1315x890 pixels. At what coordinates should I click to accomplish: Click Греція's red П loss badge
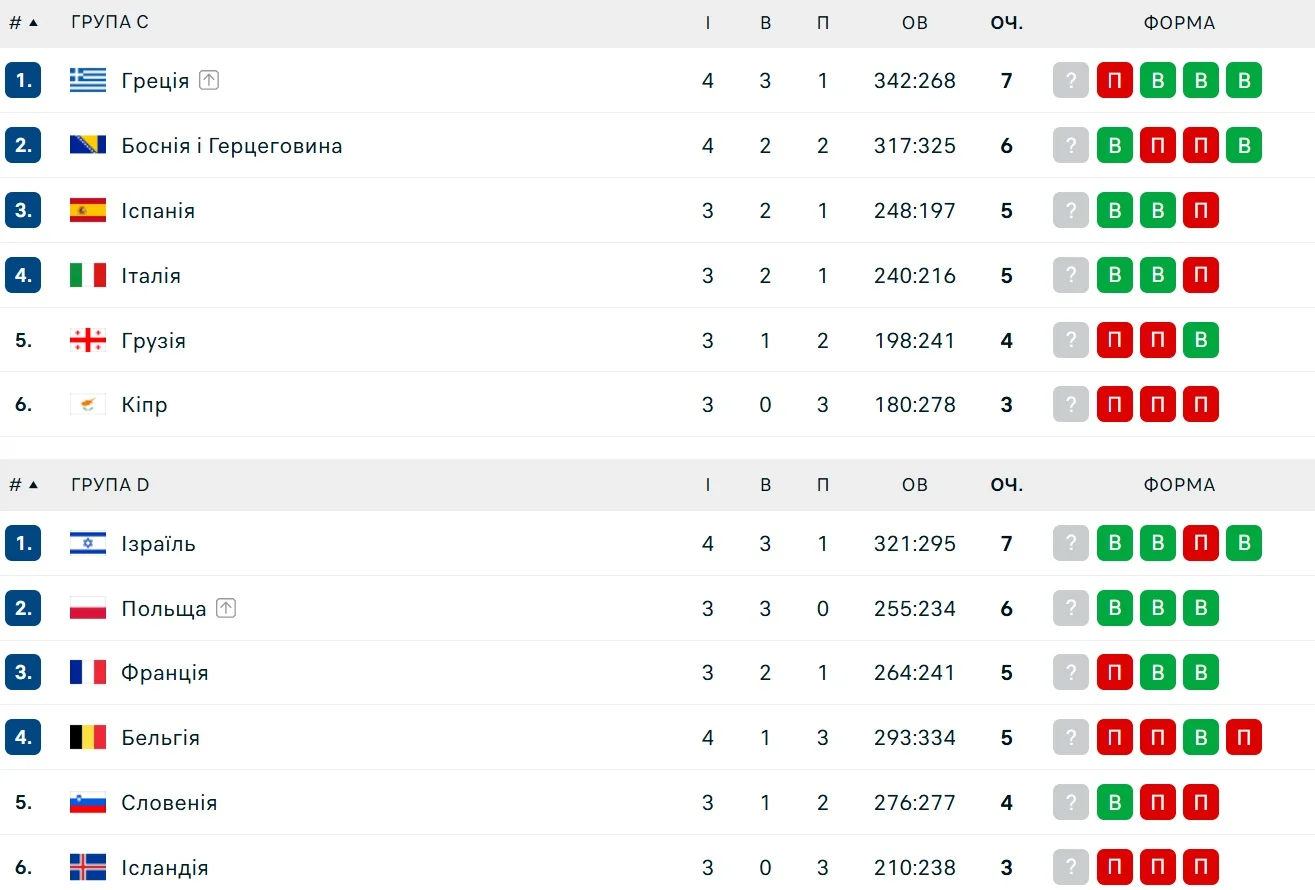[1114, 80]
